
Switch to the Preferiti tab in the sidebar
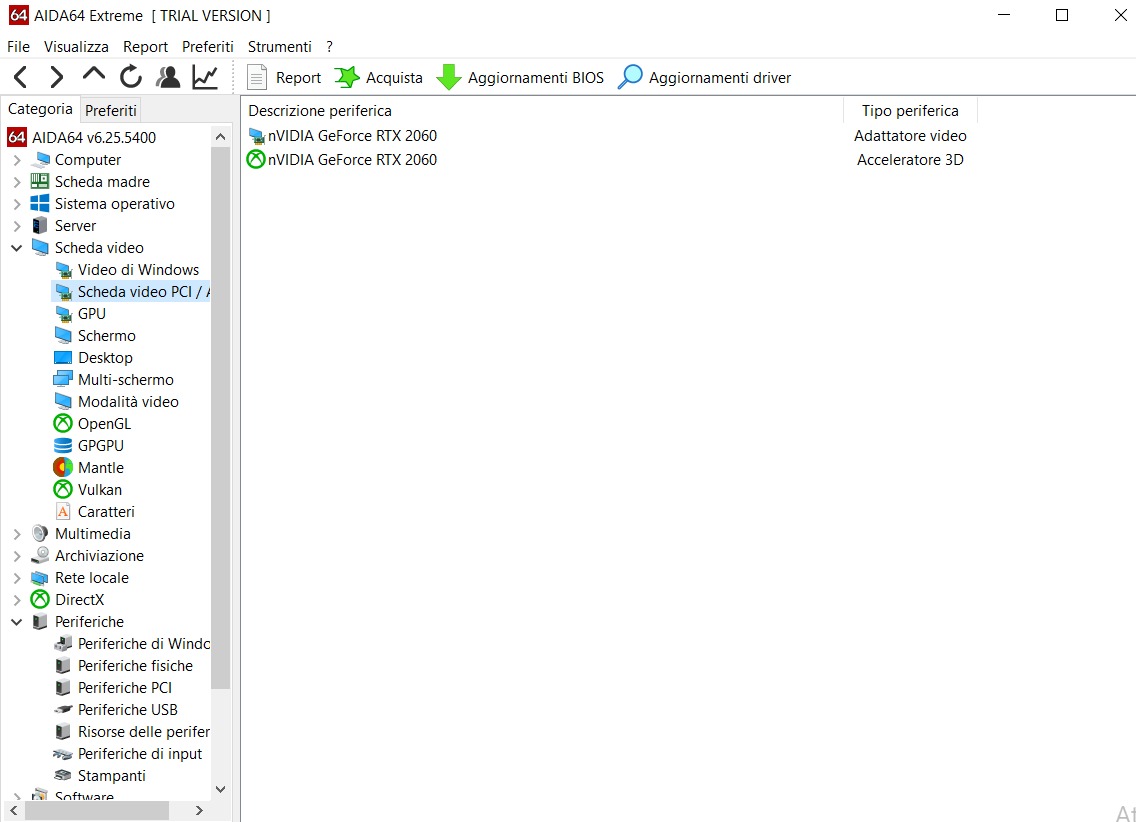click(x=110, y=110)
